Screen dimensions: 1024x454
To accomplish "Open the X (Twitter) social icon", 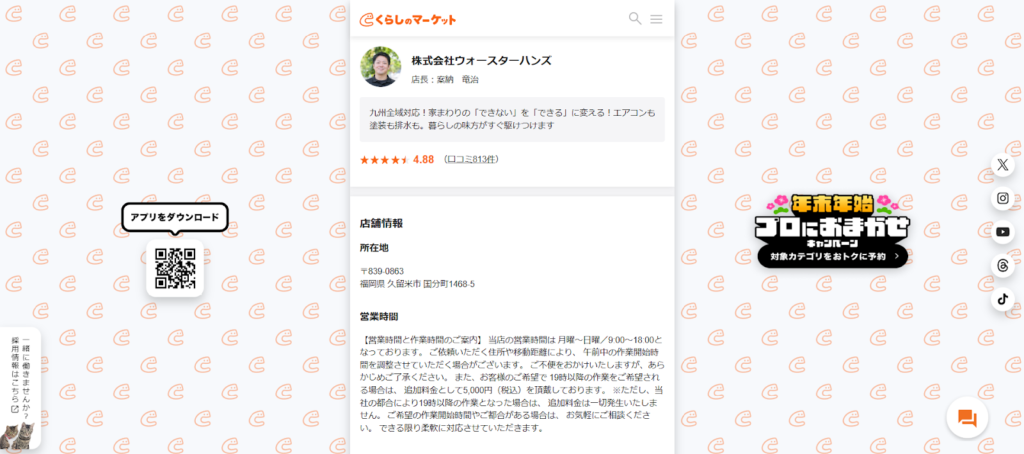I will tap(1002, 165).
